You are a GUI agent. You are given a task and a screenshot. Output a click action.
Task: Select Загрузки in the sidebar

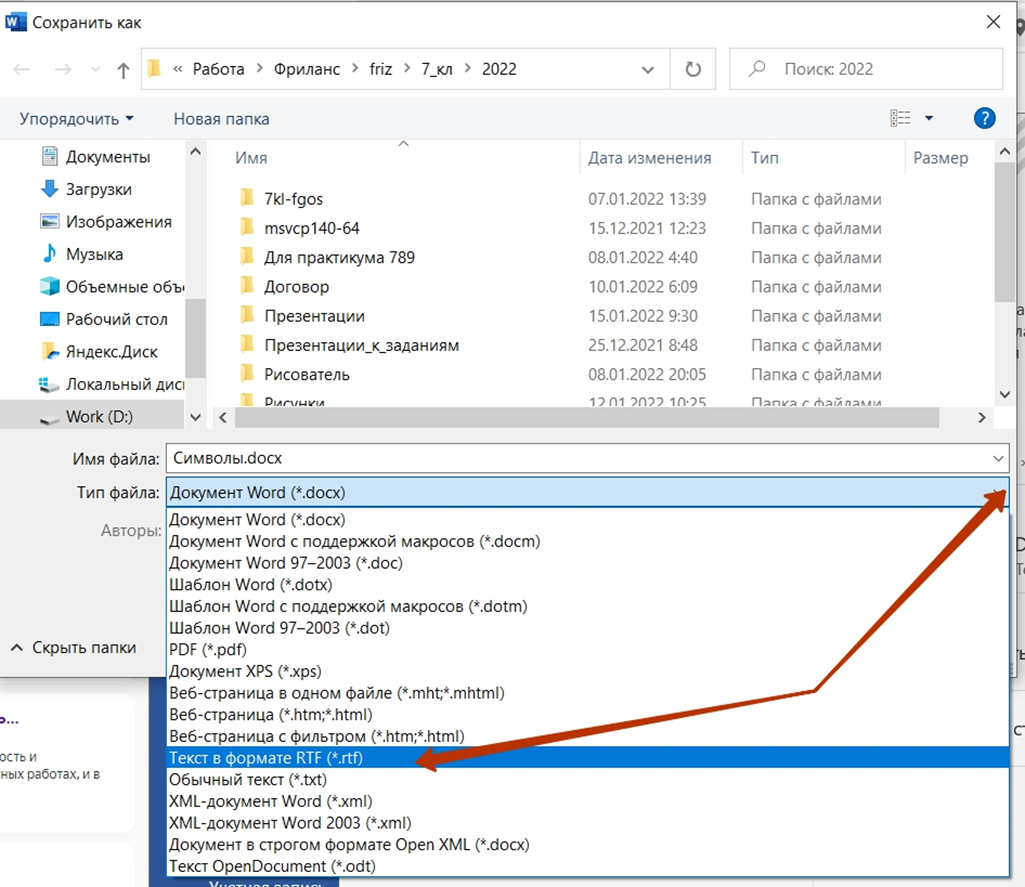pyautogui.click(x=87, y=190)
